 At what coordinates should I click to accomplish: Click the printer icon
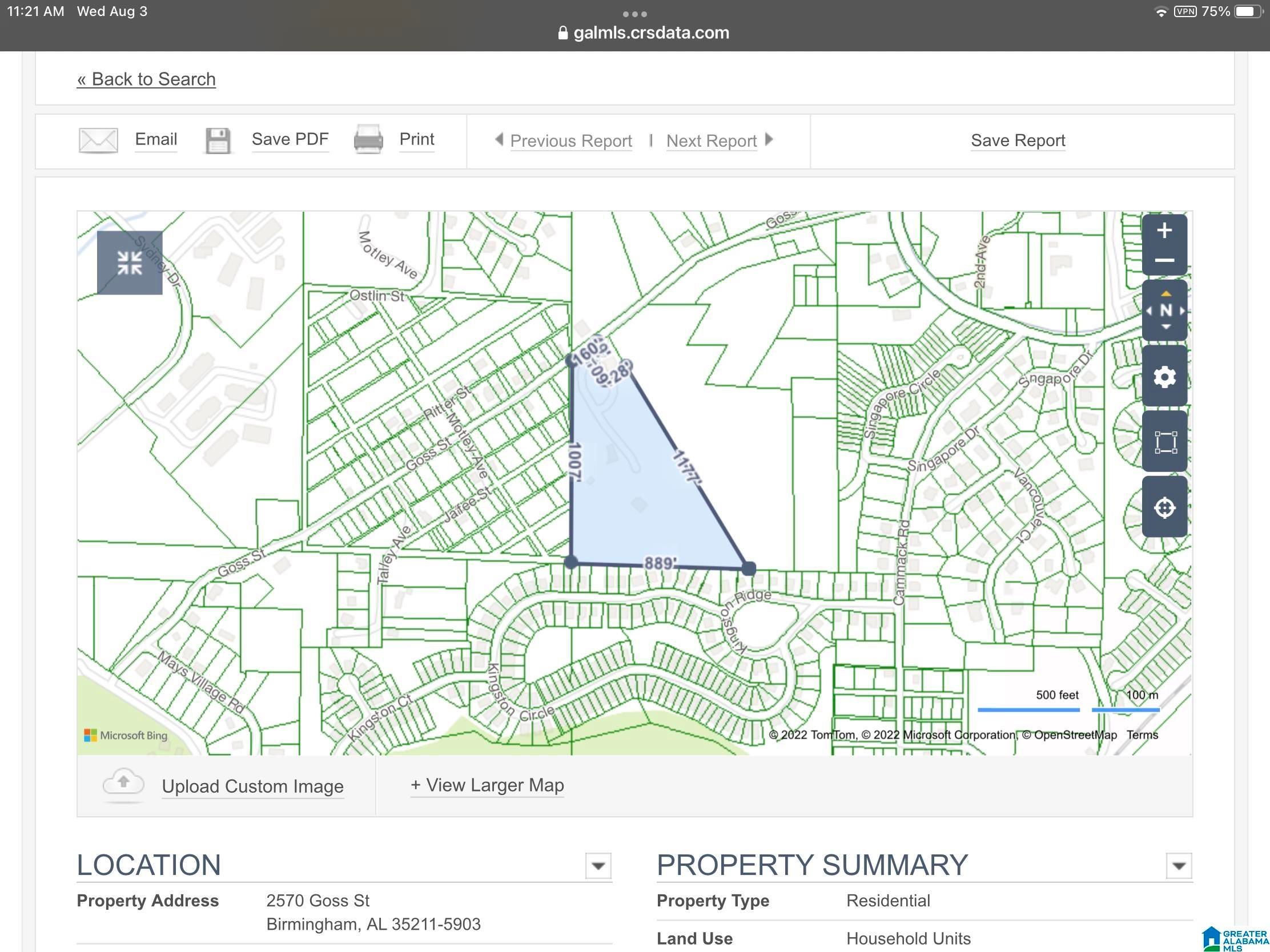(x=368, y=139)
